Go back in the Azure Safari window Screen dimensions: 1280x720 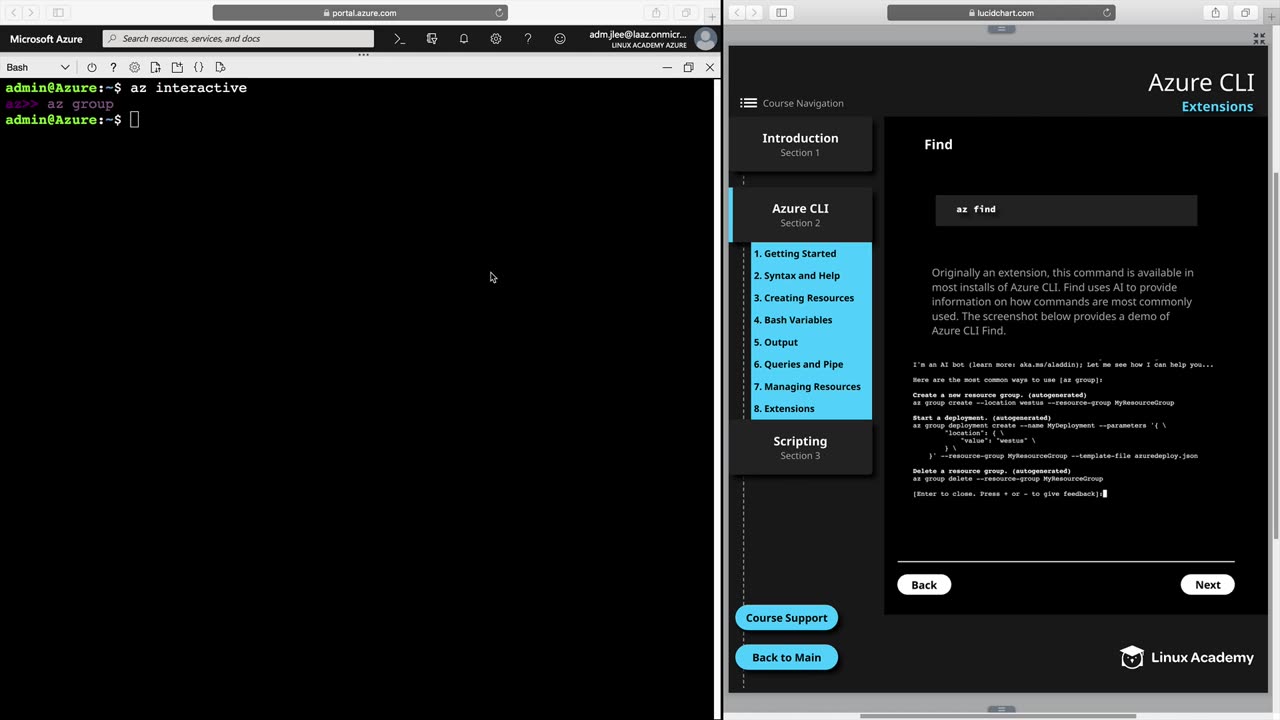(x=14, y=13)
